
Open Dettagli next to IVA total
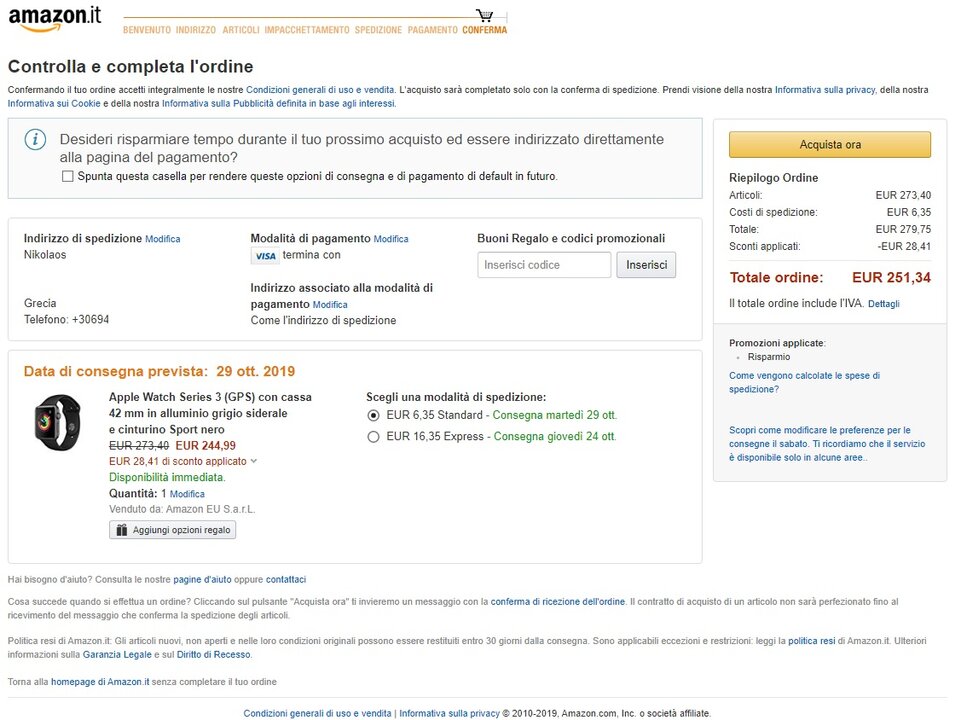pos(883,304)
